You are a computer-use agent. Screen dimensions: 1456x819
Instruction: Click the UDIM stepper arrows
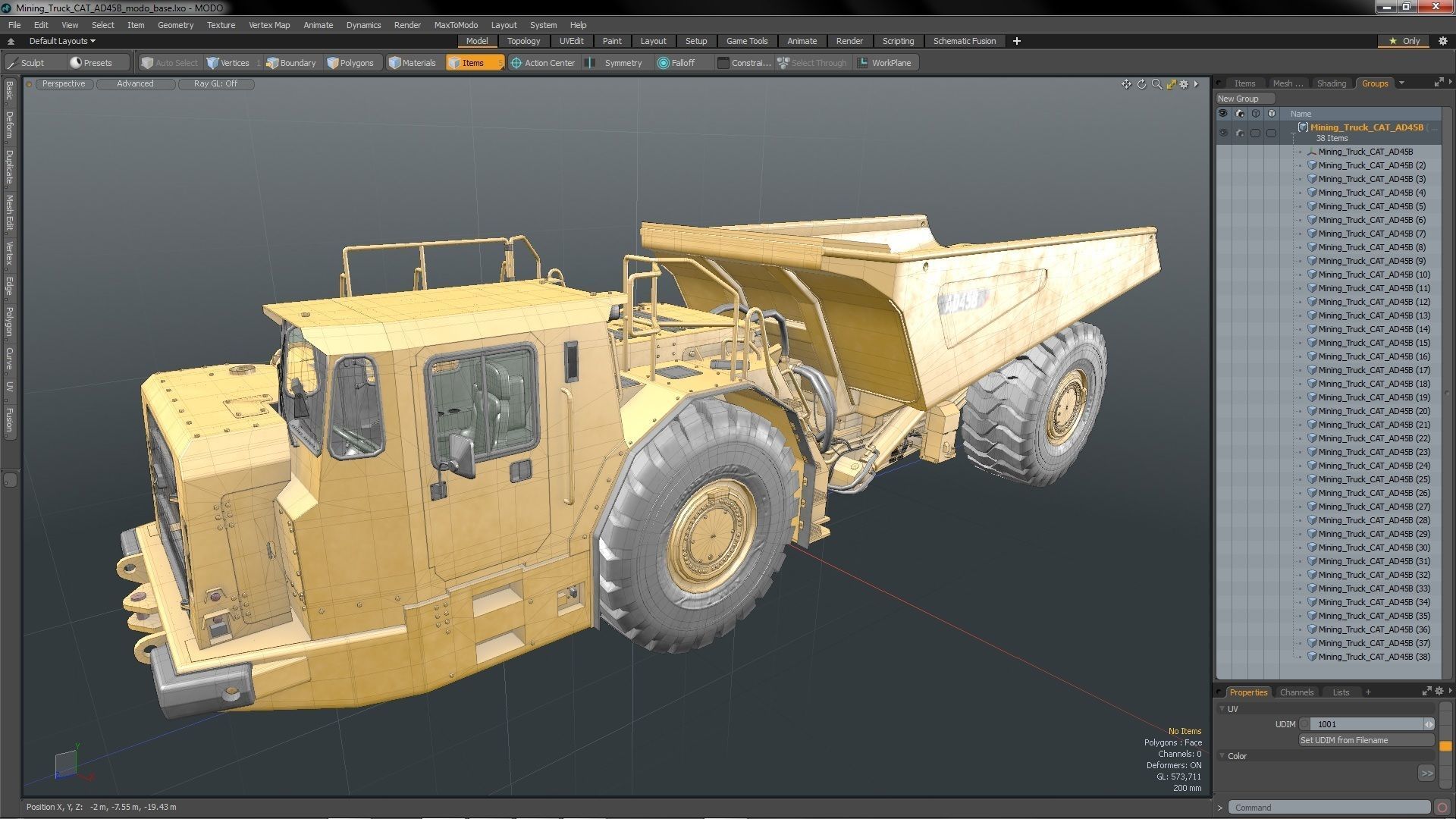click(1429, 724)
